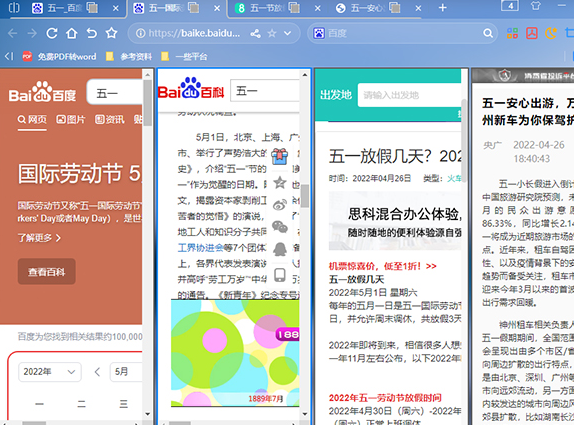Select the 图片 results category
The height and width of the screenshot is (425, 574).
click(71, 119)
